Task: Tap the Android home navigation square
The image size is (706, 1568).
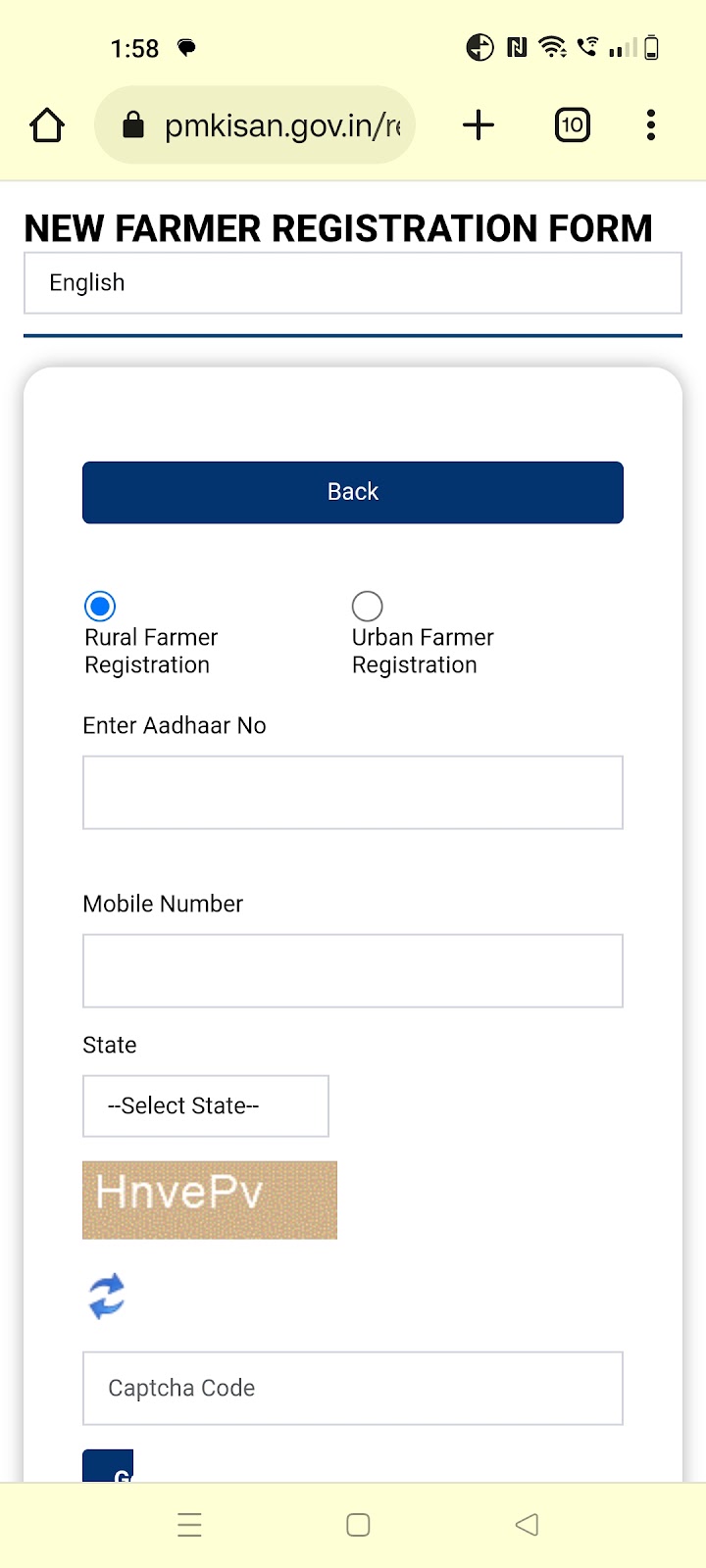Action: 358,1525
